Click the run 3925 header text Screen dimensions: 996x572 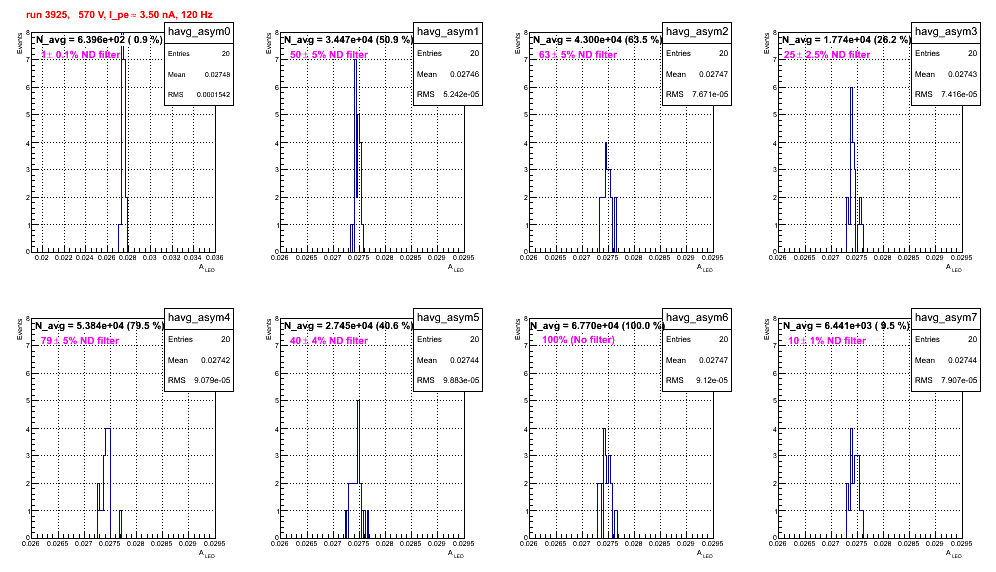point(119,15)
